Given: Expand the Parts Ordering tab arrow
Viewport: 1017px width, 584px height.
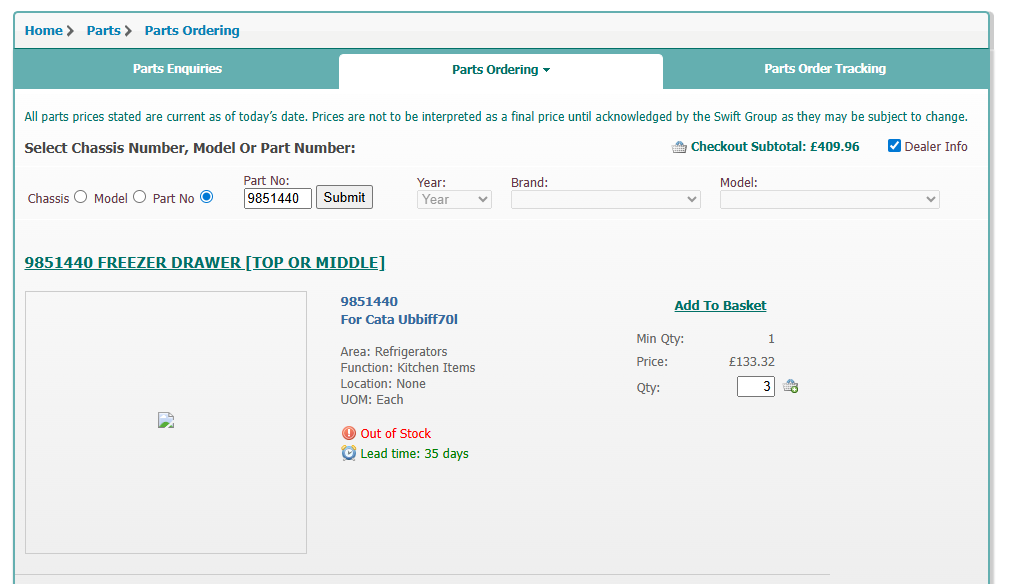Looking at the screenshot, I should pos(546,70).
